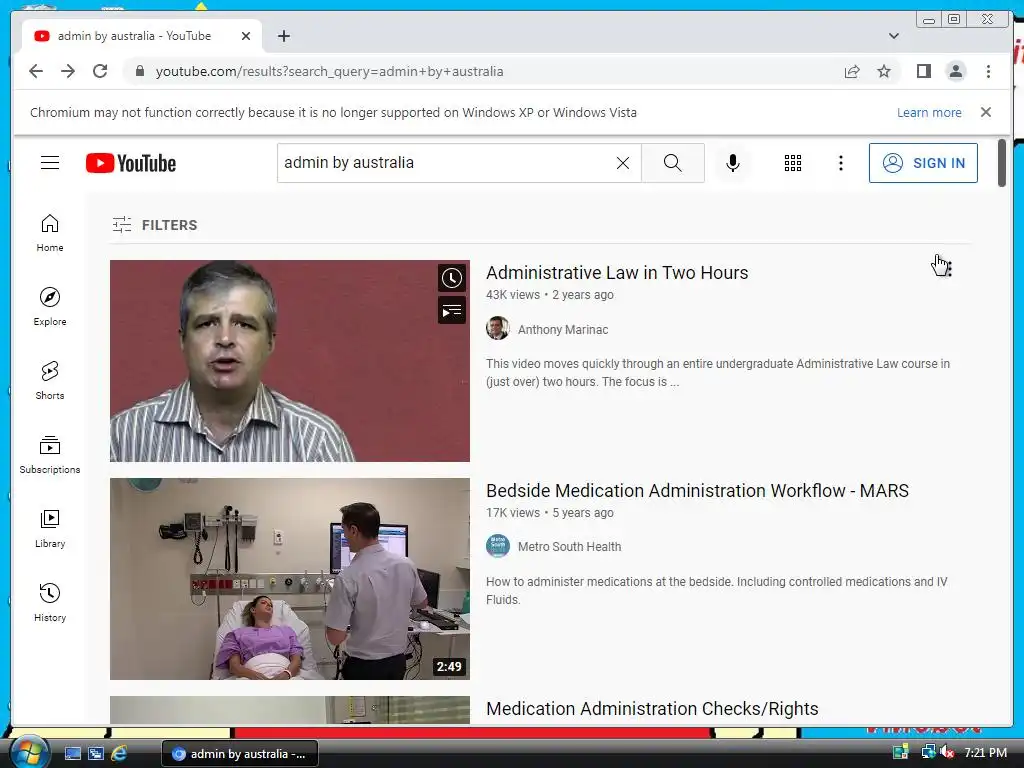Open options menu for Administrative Law video
Viewport: 1024px width, 768px height.
pyautogui.click(x=948, y=268)
